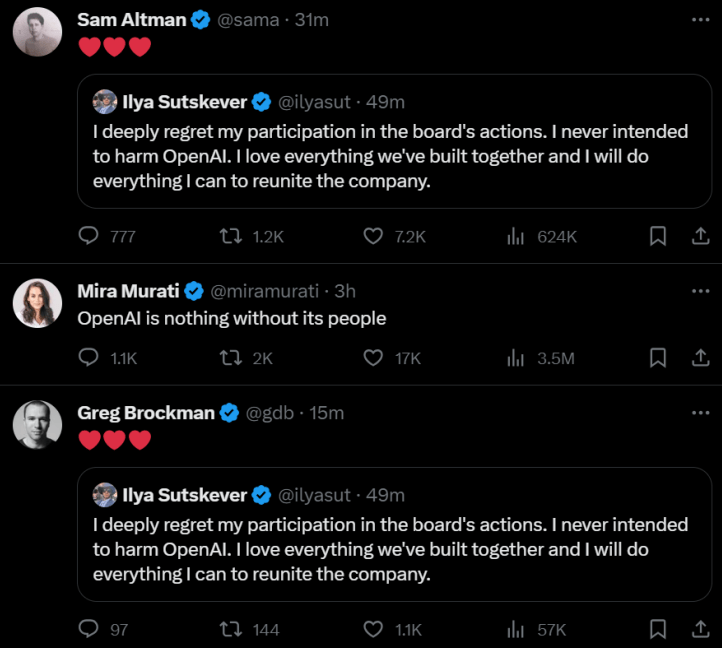Viewport: 722px width, 648px height.
Task: Open more options on Greg Brockman's tweet
Action: 700,412
